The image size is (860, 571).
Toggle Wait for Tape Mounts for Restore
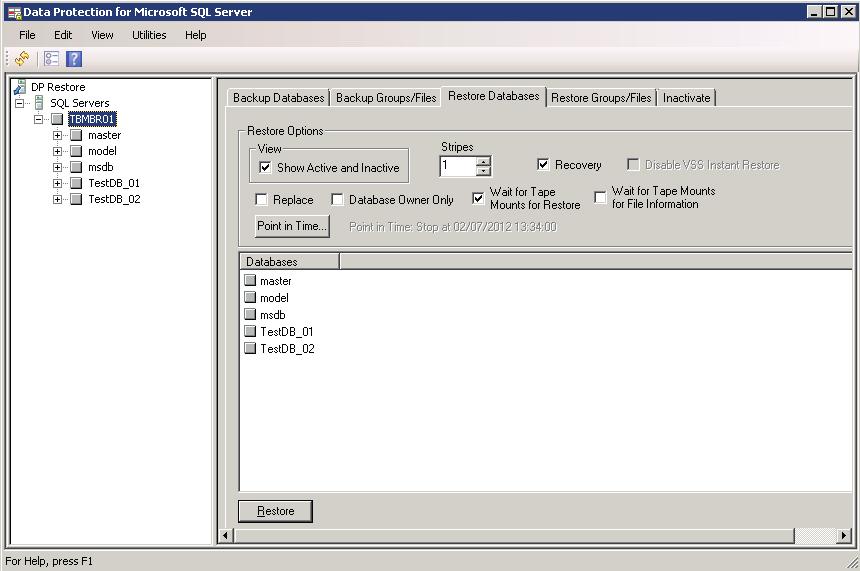point(478,198)
